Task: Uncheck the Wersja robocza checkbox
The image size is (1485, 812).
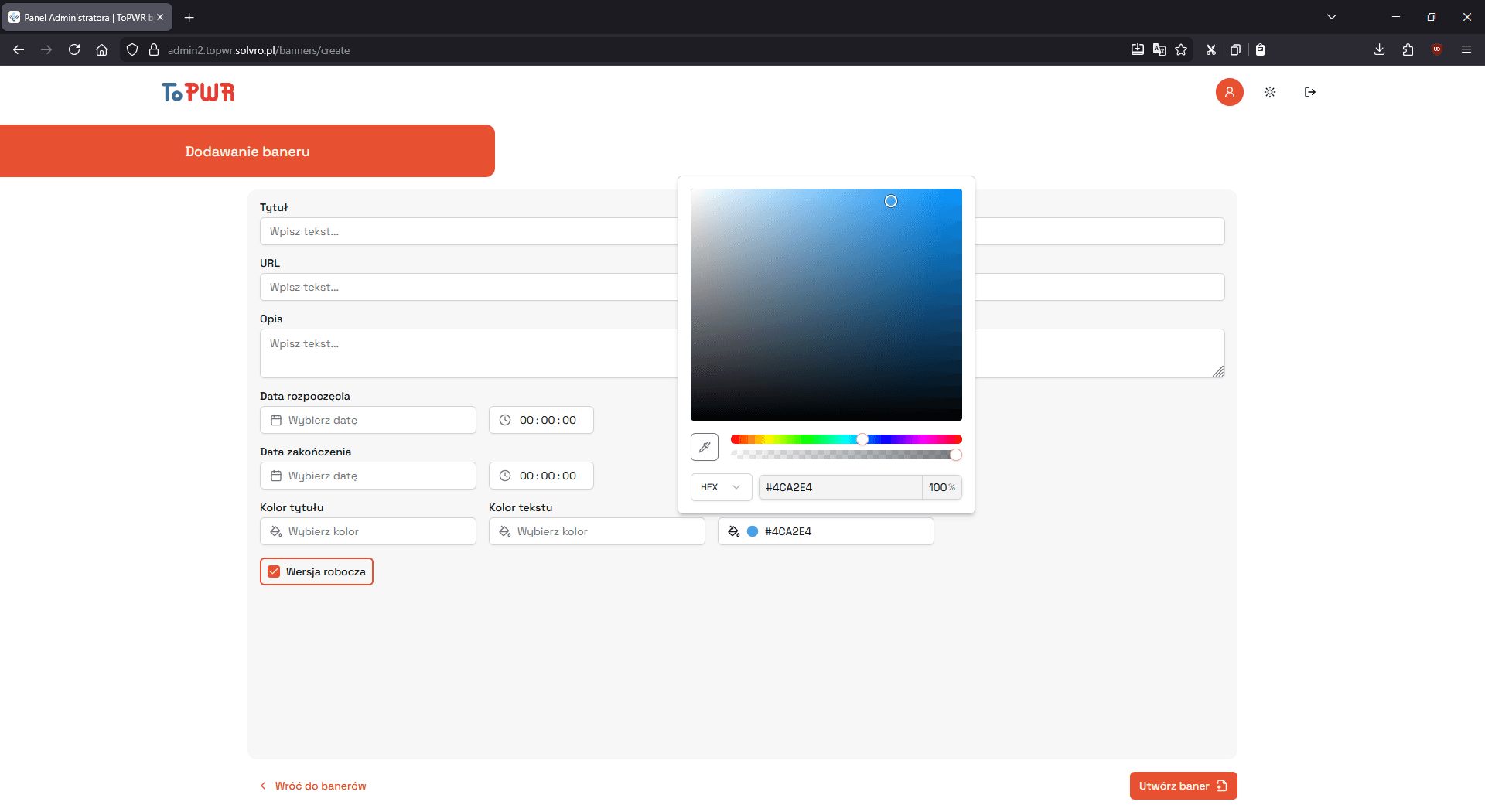Action: (x=275, y=571)
